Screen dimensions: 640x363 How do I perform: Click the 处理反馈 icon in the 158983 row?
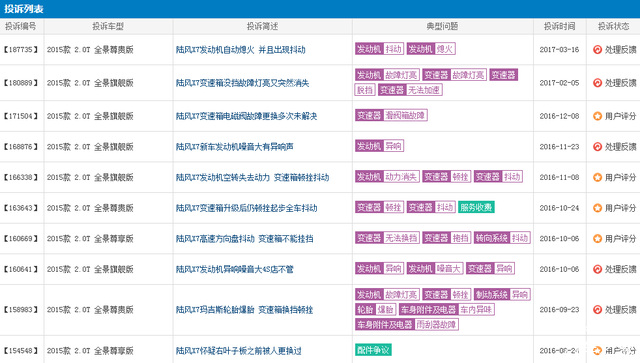pos(597,310)
